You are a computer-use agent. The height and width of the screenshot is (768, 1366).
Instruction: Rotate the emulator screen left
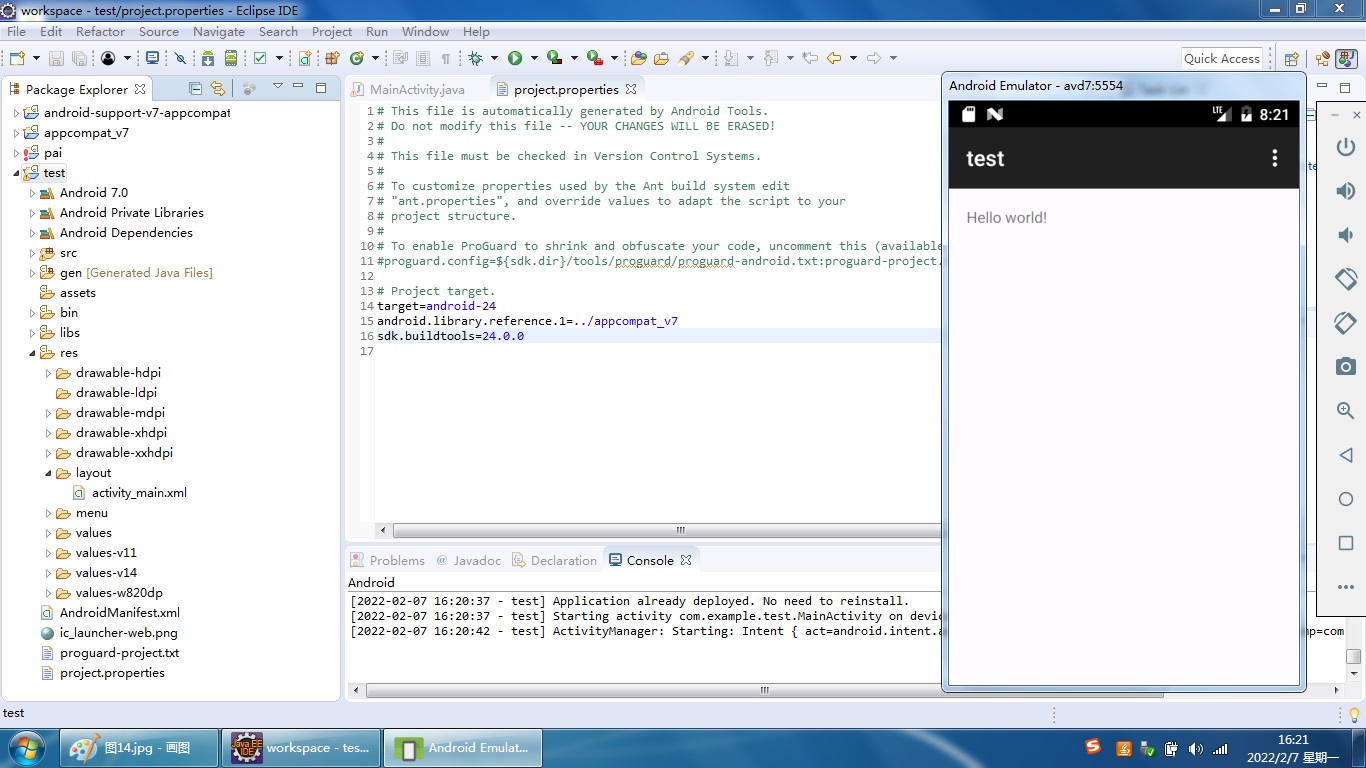tap(1345, 280)
